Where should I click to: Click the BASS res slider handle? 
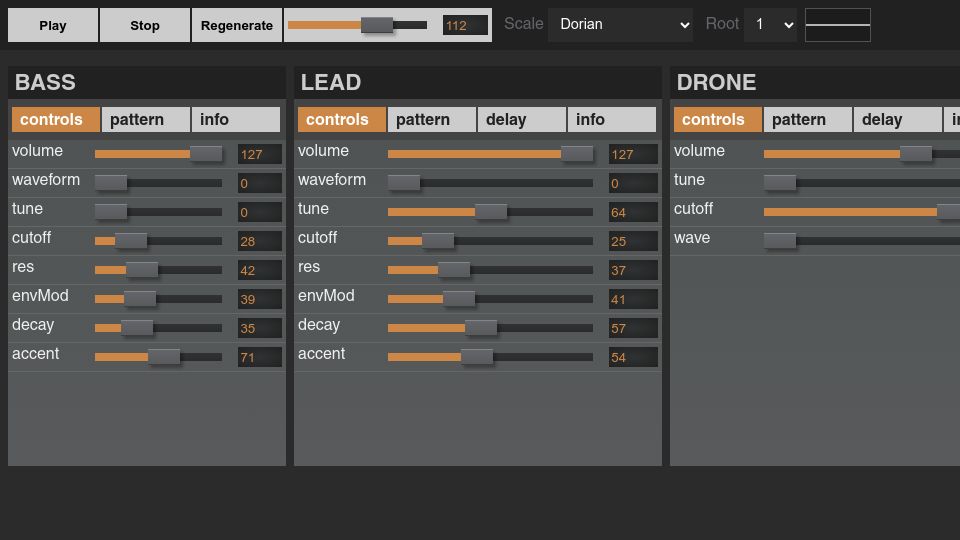tap(141, 269)
